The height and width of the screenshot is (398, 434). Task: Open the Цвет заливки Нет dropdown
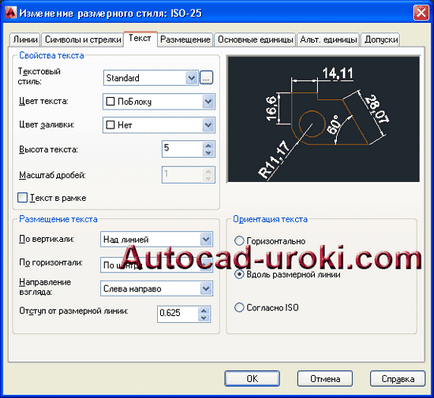[x=208, y=125]
